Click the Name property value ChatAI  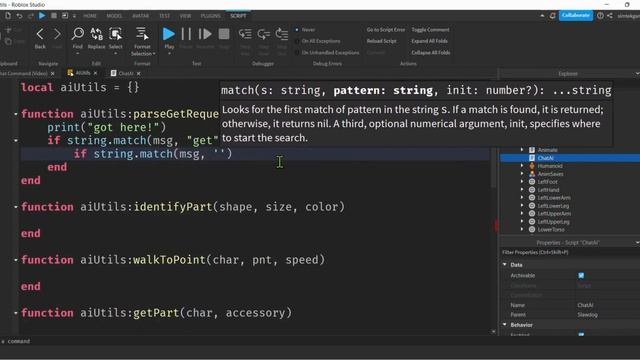(585, 305)
